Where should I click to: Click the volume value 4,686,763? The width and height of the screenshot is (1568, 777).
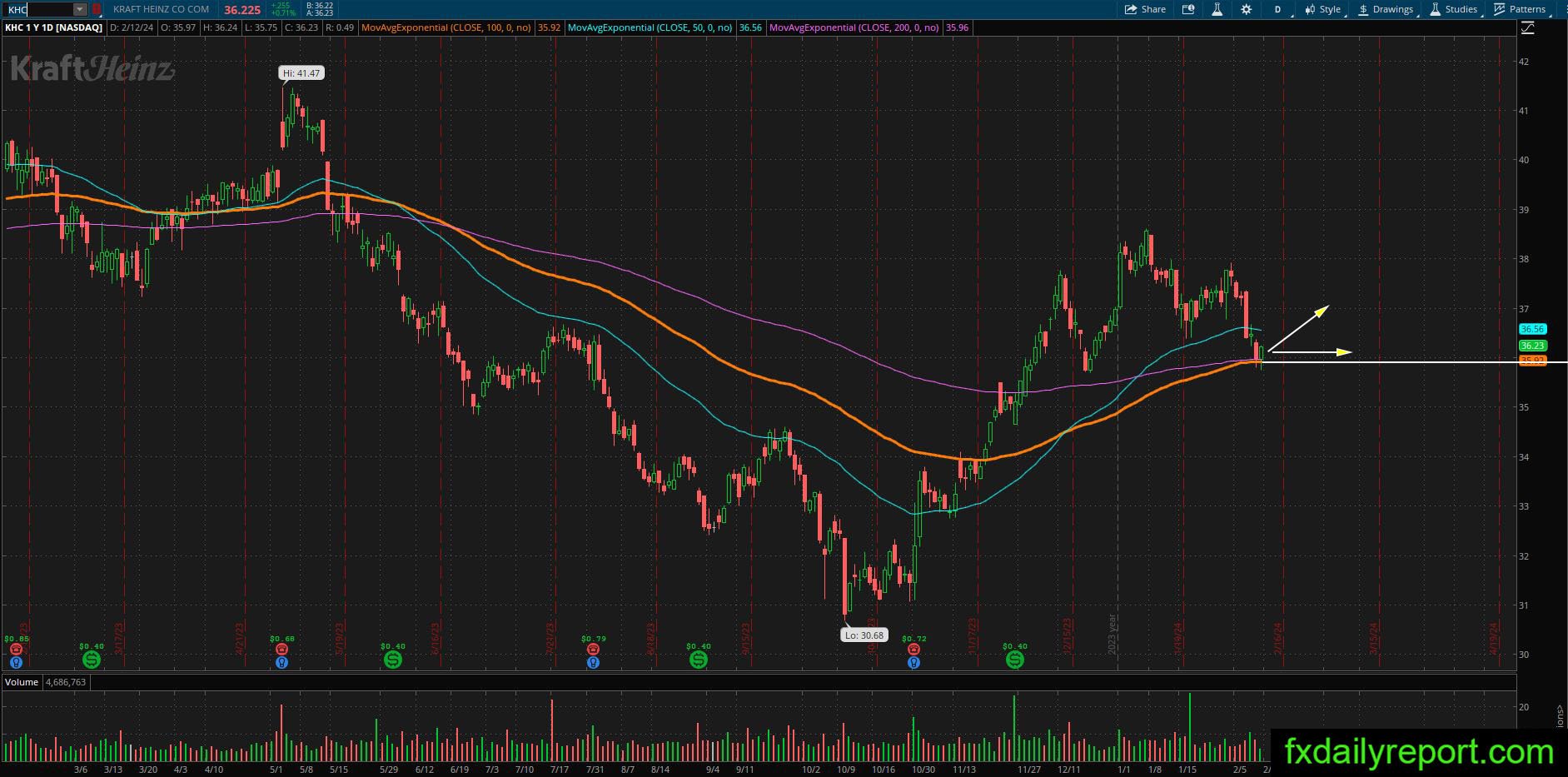tap(66, 682)
